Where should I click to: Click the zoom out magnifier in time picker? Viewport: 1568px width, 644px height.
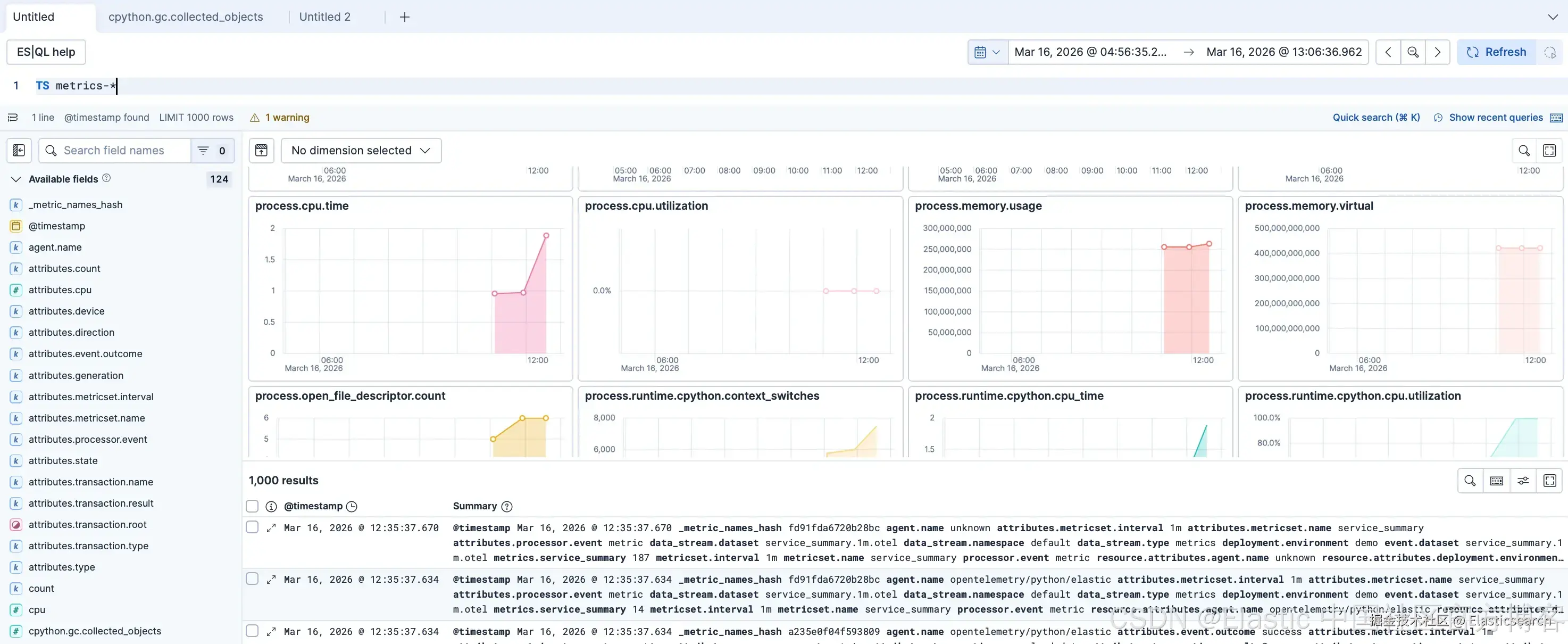tap(1413, 52)
